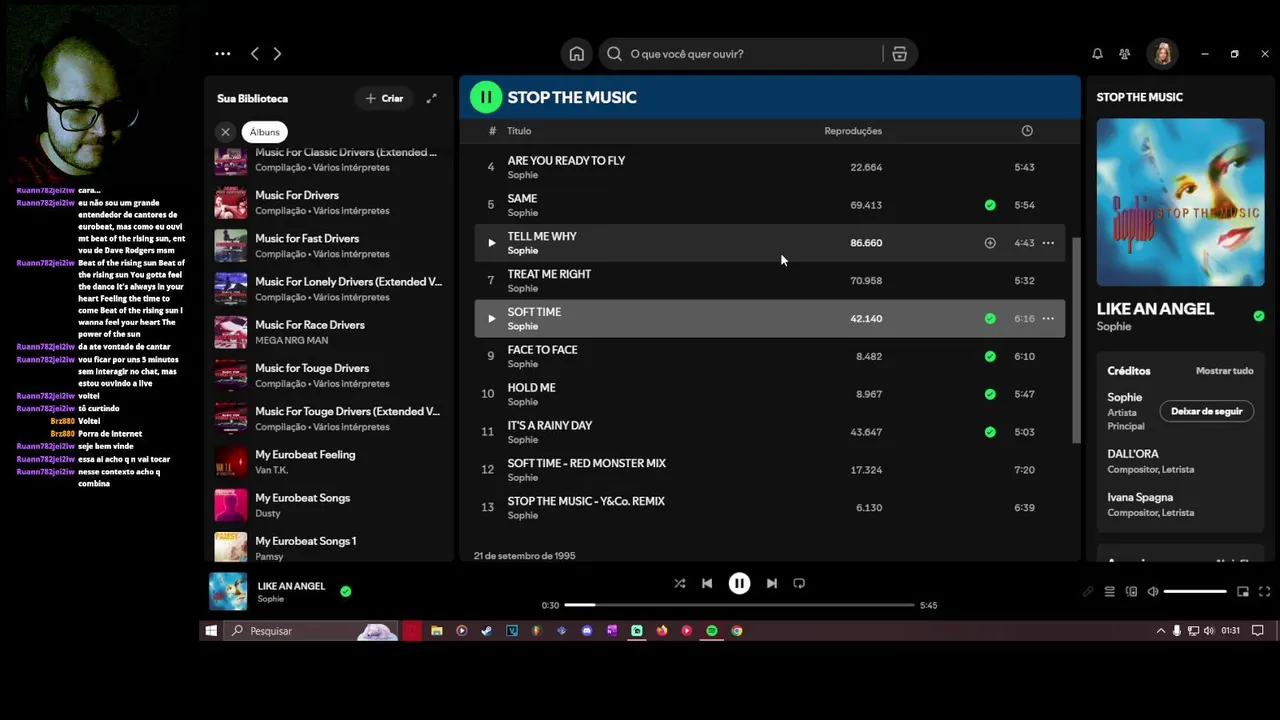Screen dimensions: 1280x720
Task: Select track STOP THE MUSIC - Y&Co. REMIX
Action: pyautogui.click(x=769, y=508)
